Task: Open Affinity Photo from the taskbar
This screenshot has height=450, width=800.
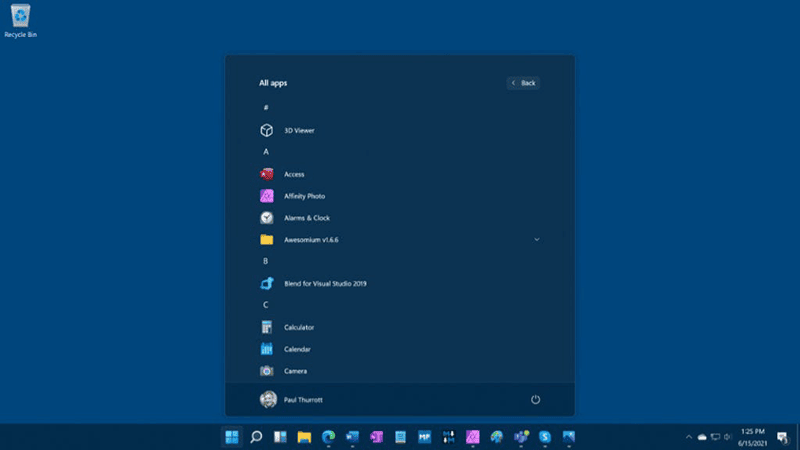Action: (x=472, y=437)
